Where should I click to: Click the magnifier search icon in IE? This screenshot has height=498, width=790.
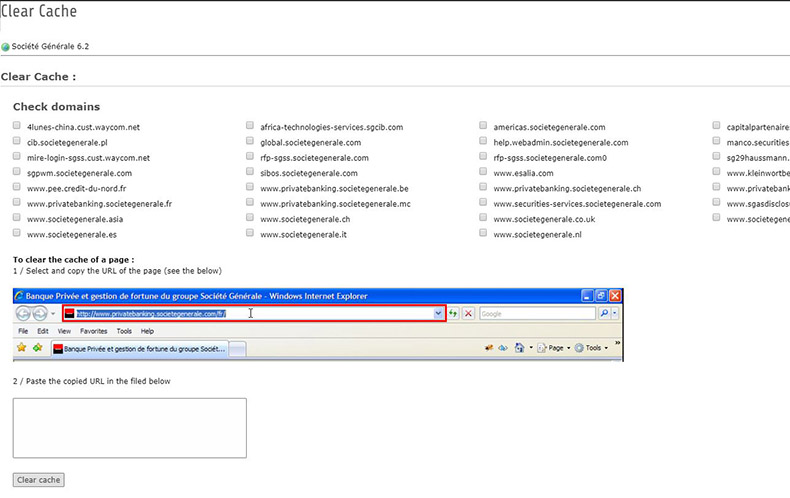point(604,314)
